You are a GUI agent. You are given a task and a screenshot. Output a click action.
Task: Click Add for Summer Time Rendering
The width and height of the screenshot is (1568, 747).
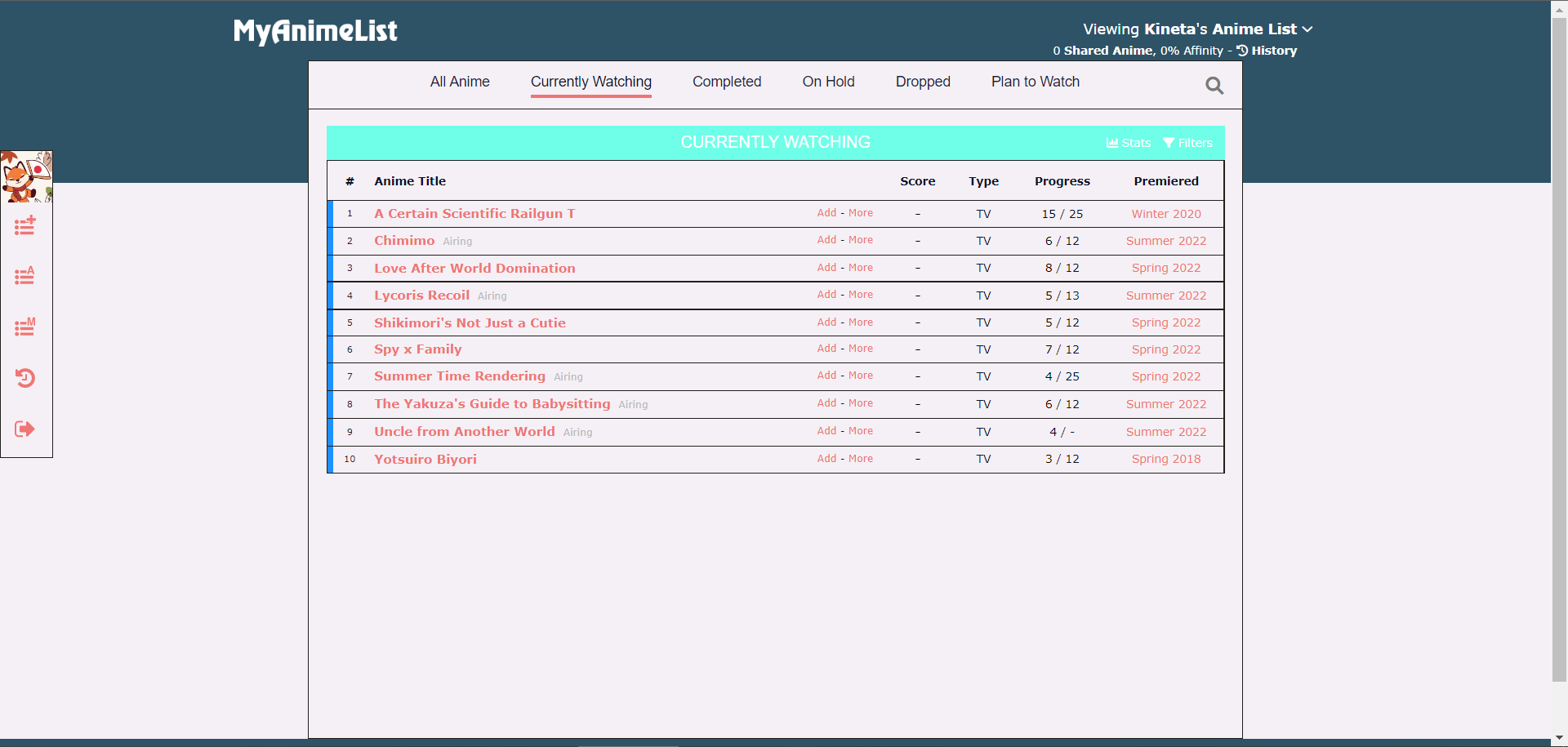(x=826, y=376)
